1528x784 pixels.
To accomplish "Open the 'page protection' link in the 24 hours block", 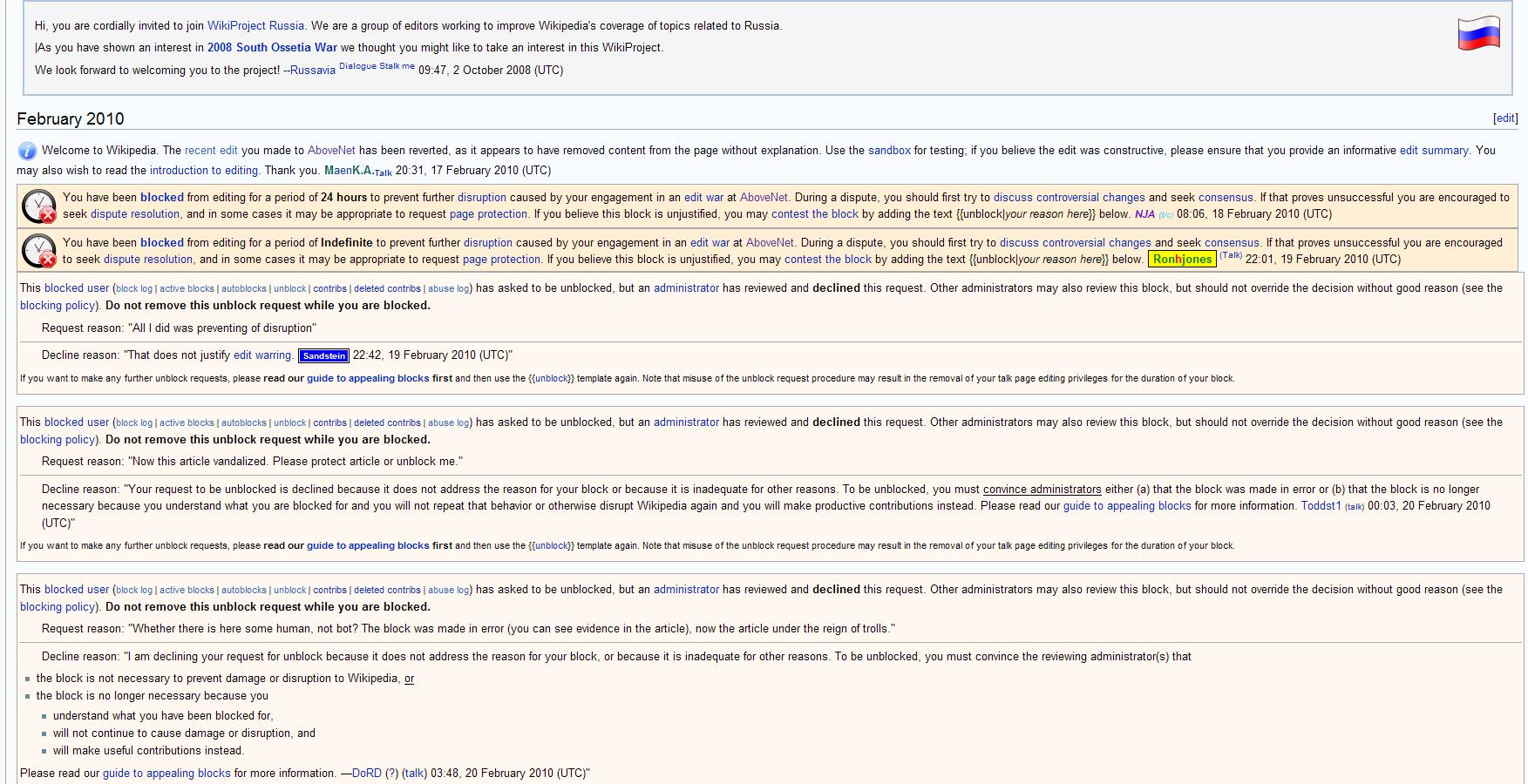I will point(488,214).
